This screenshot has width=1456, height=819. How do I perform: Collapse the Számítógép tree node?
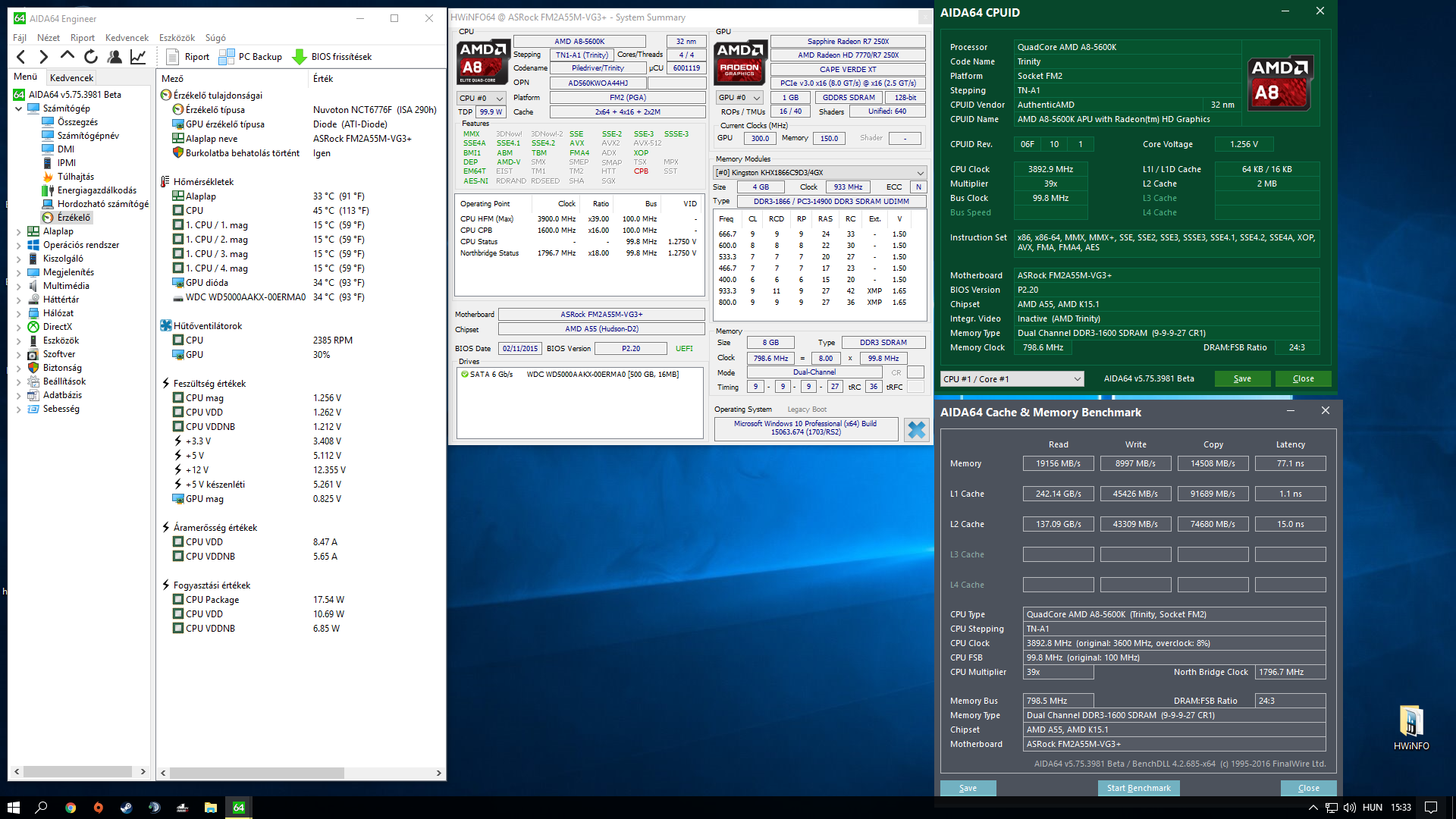pyautogui.click(x=19, y=108)
